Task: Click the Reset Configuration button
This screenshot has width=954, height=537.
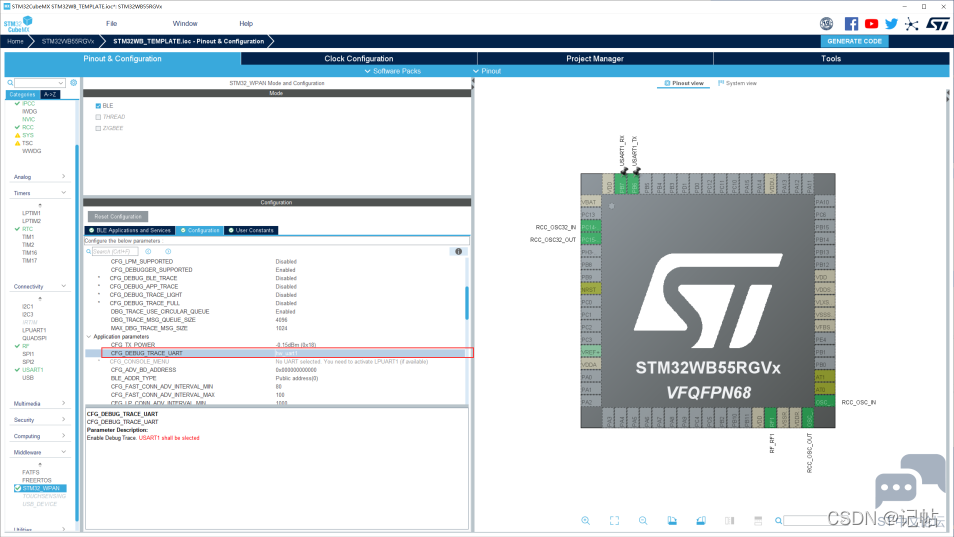Action: (x=118, y=217)
